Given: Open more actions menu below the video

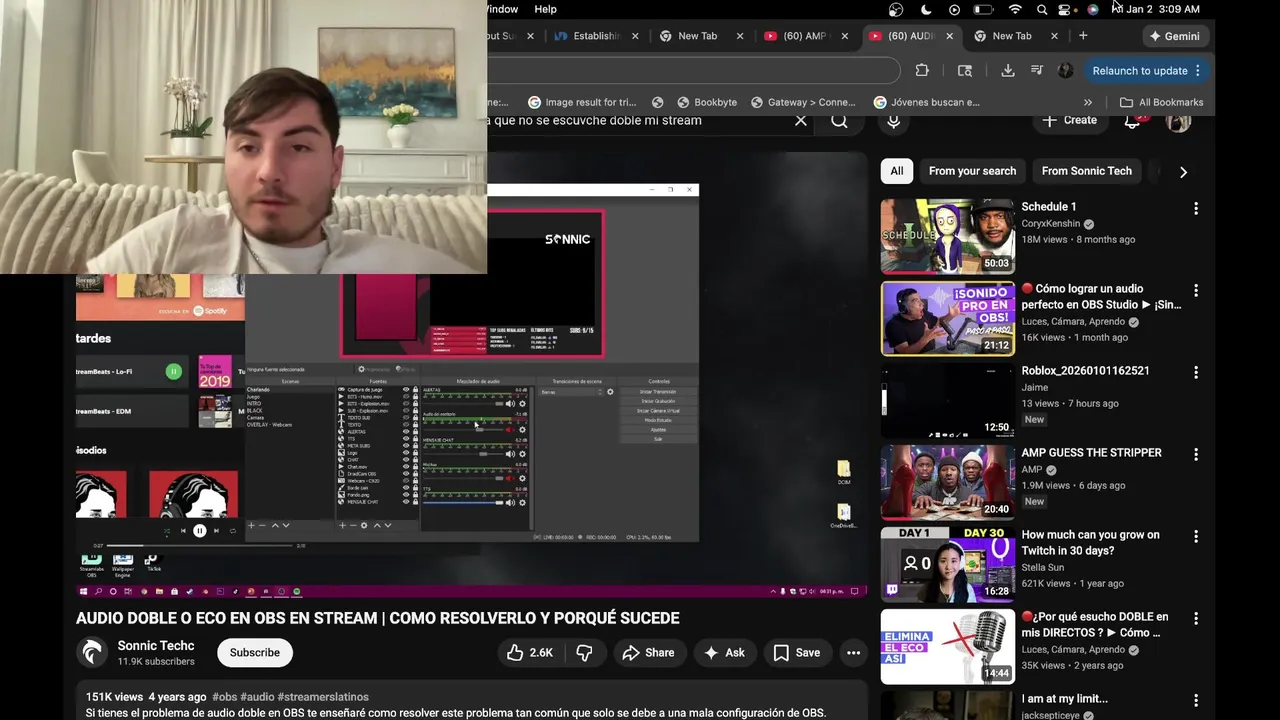Looking at the screenshot, I should pos(853,653).
